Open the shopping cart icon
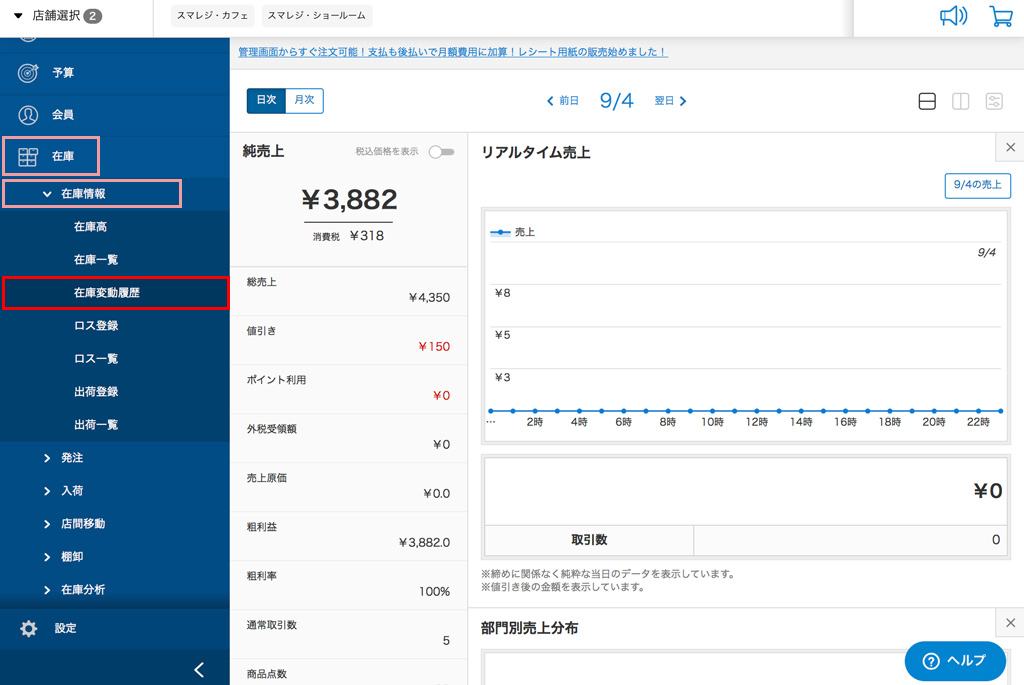Viewport: 1024px width, 685px height. pyautogui.click(x=1000, y=16)
